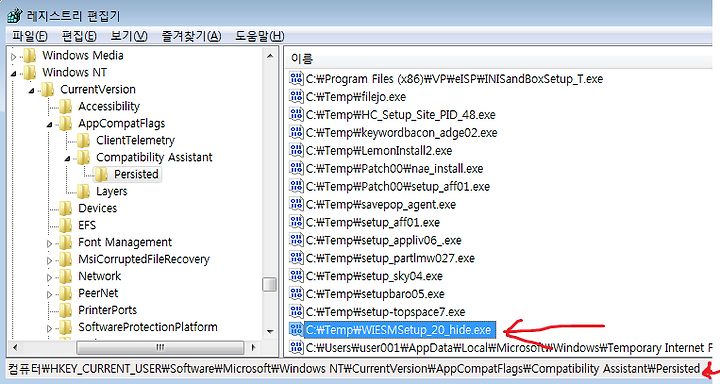Select value C:\Temp\setup_sky04.exe
Image resolution: width=720 pixels, height=384 pixels.
tap(374, 276)
